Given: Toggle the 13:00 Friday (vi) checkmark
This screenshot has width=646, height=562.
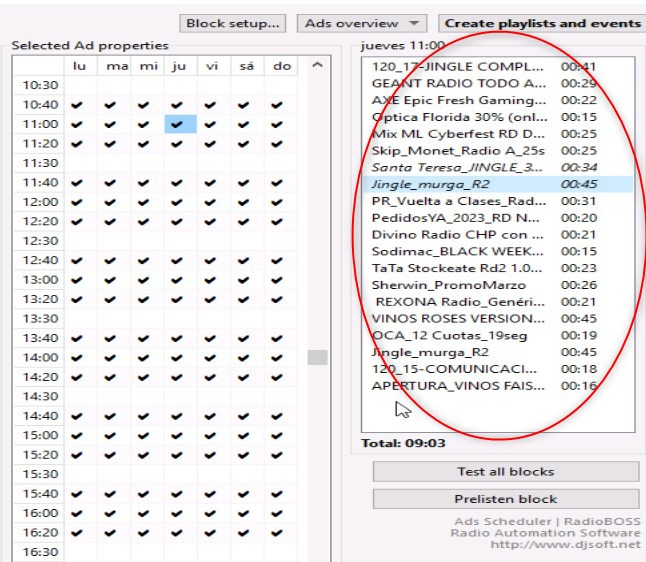Looking at the screenshot, I should [210, 280].
